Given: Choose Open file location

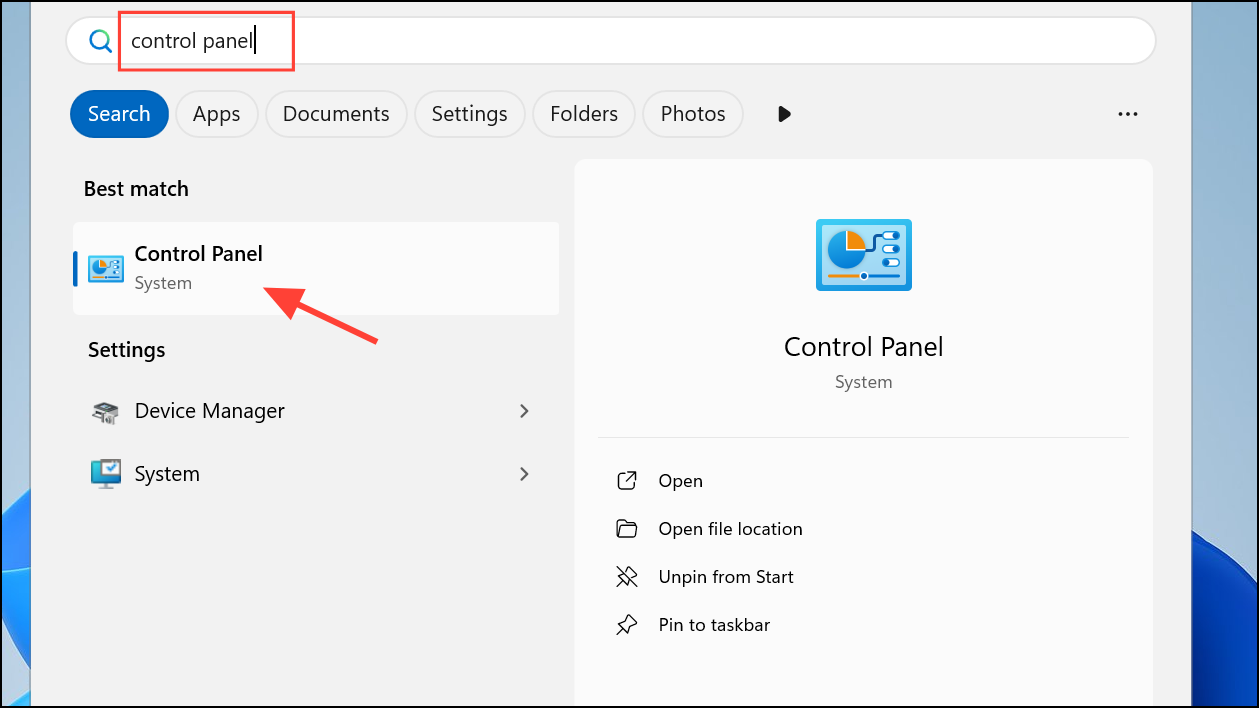Looking at the screenshot, I should click(730, 529).
